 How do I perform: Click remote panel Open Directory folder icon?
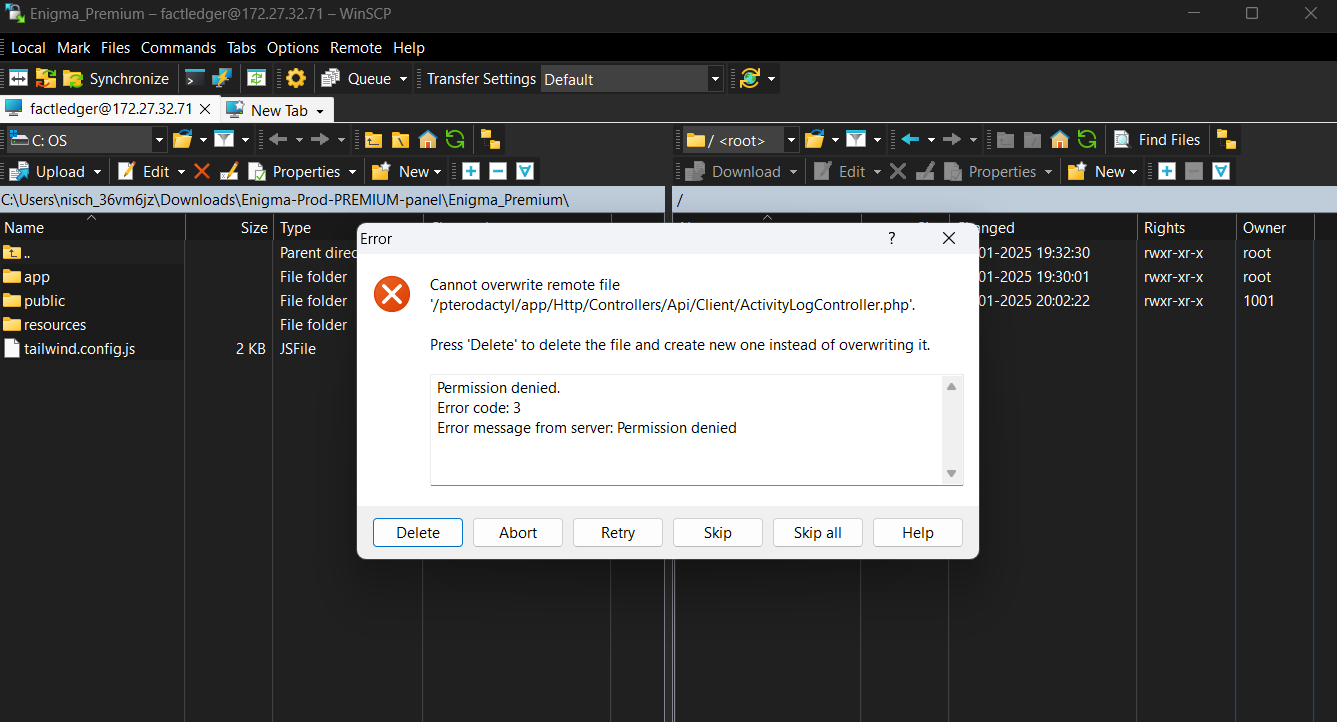pyautogui.click(x=815, y=140)
